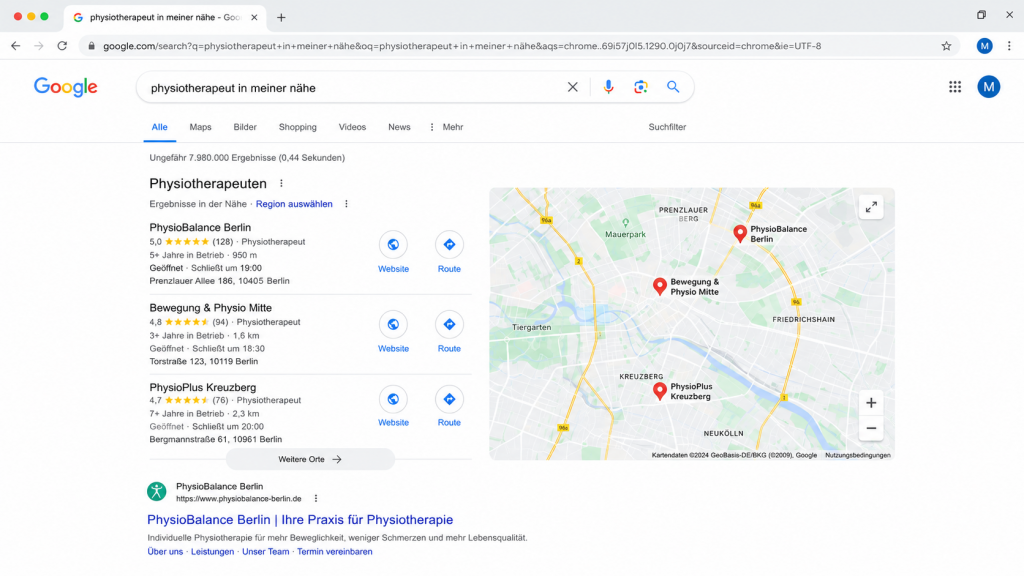The image size is (1024, 576).
Task: Open Google Lens image search
Action: [641, 87]
